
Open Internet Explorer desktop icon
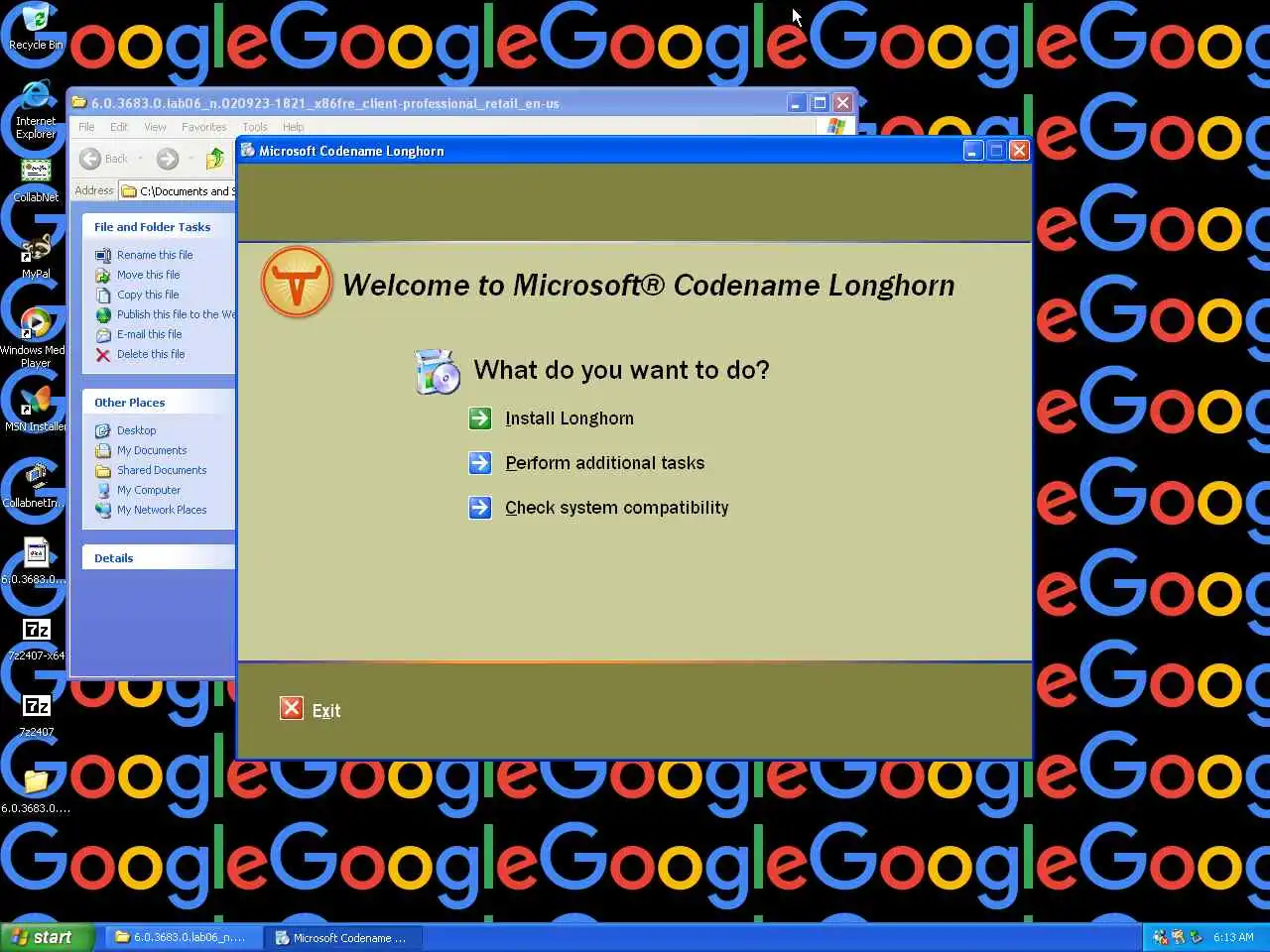pyautogui.click(x=36, y=110)
